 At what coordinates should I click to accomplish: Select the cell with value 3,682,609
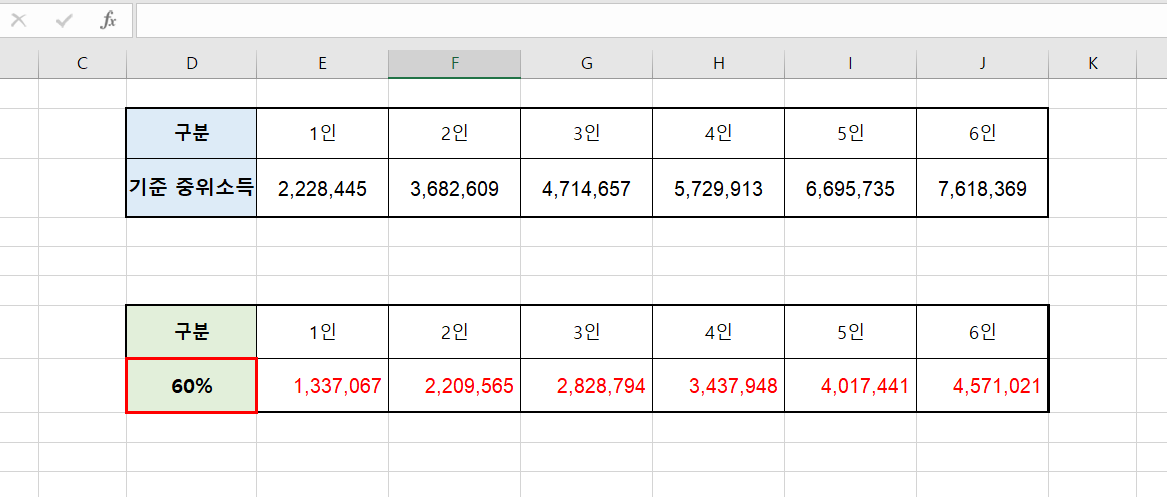[454, 188]
